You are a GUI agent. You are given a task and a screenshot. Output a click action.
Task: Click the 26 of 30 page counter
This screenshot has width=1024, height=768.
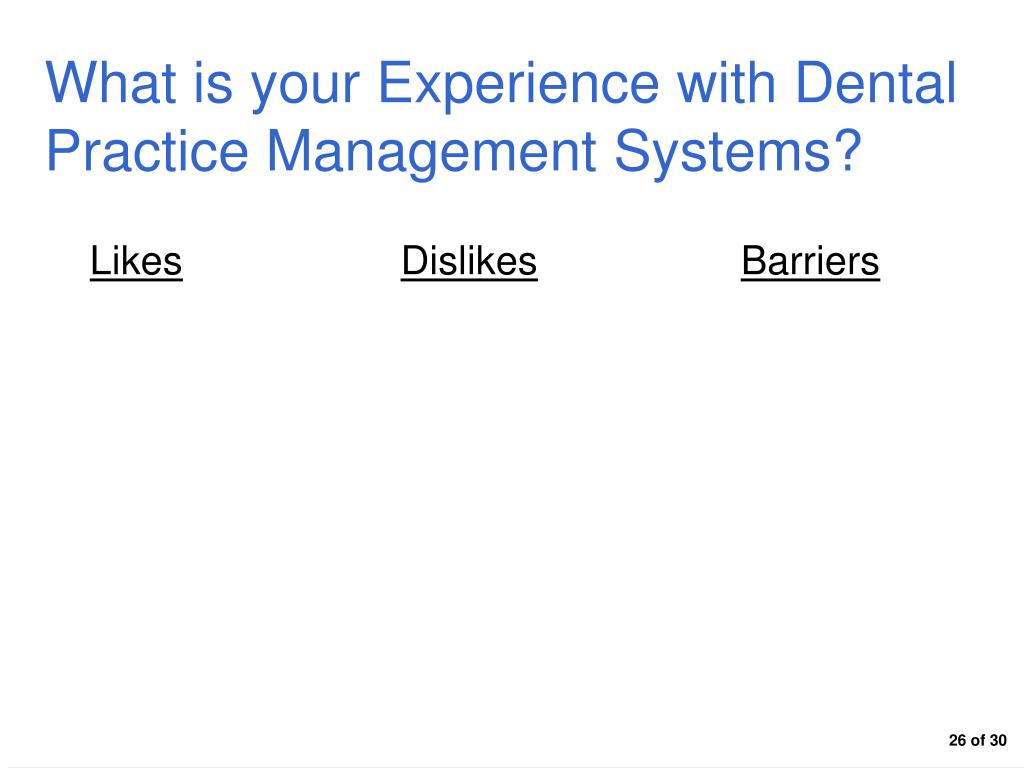(x=978, y=740)
